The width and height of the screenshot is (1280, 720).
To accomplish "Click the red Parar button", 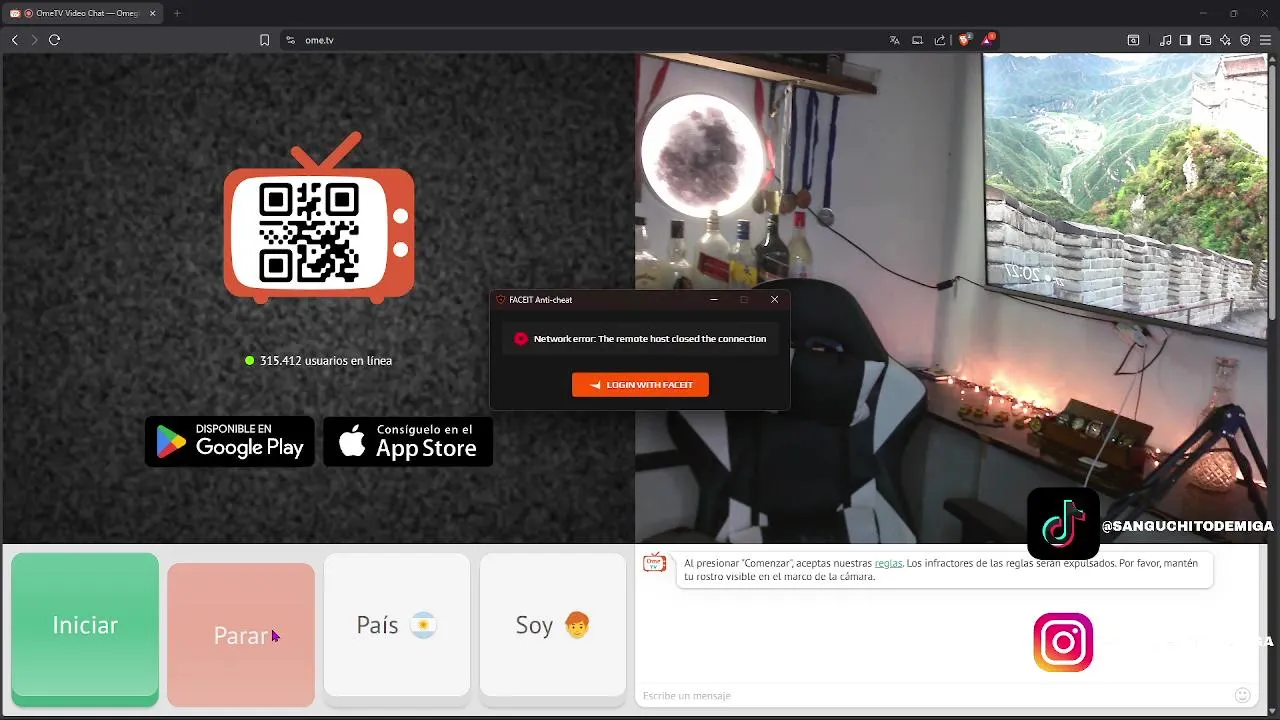I will 241,634.
